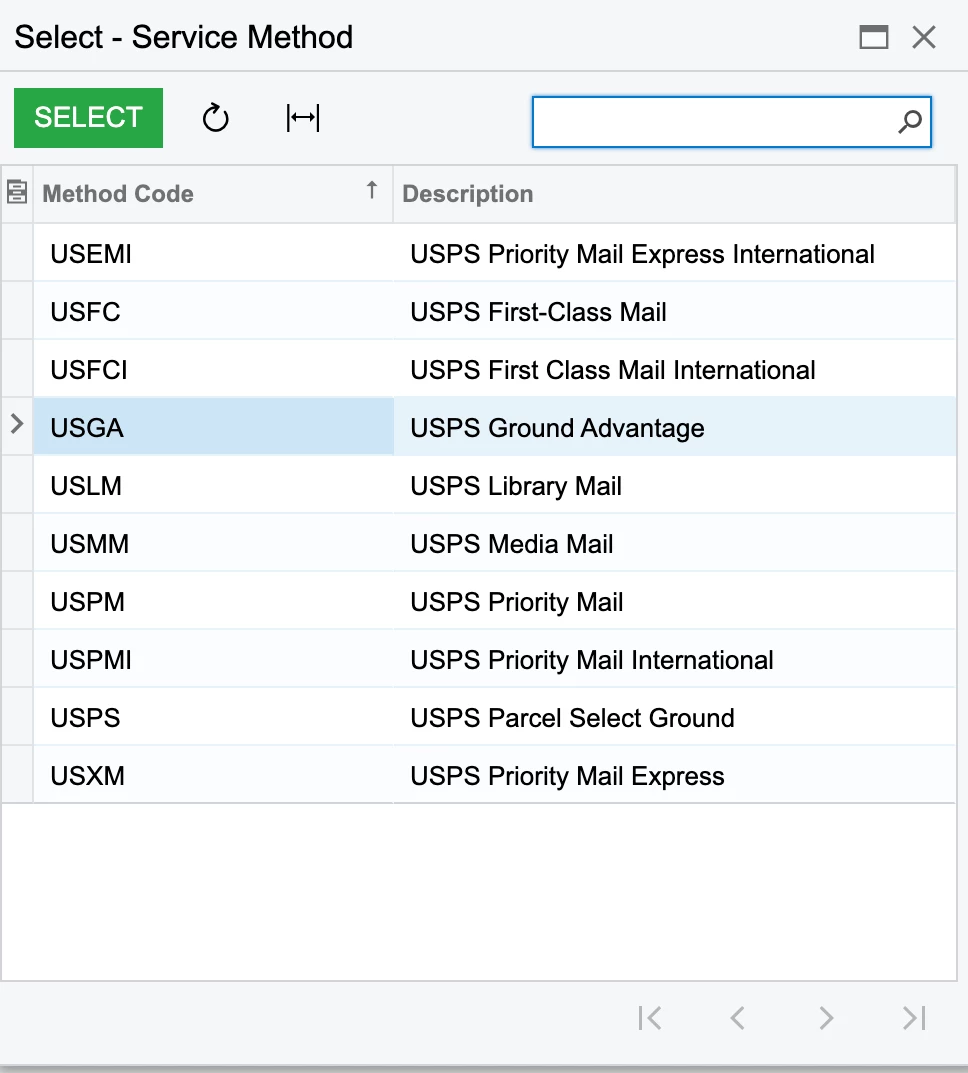Go to the previous page of results
The width and height of the screenshot is (968, 1073).
[737, 1018]
